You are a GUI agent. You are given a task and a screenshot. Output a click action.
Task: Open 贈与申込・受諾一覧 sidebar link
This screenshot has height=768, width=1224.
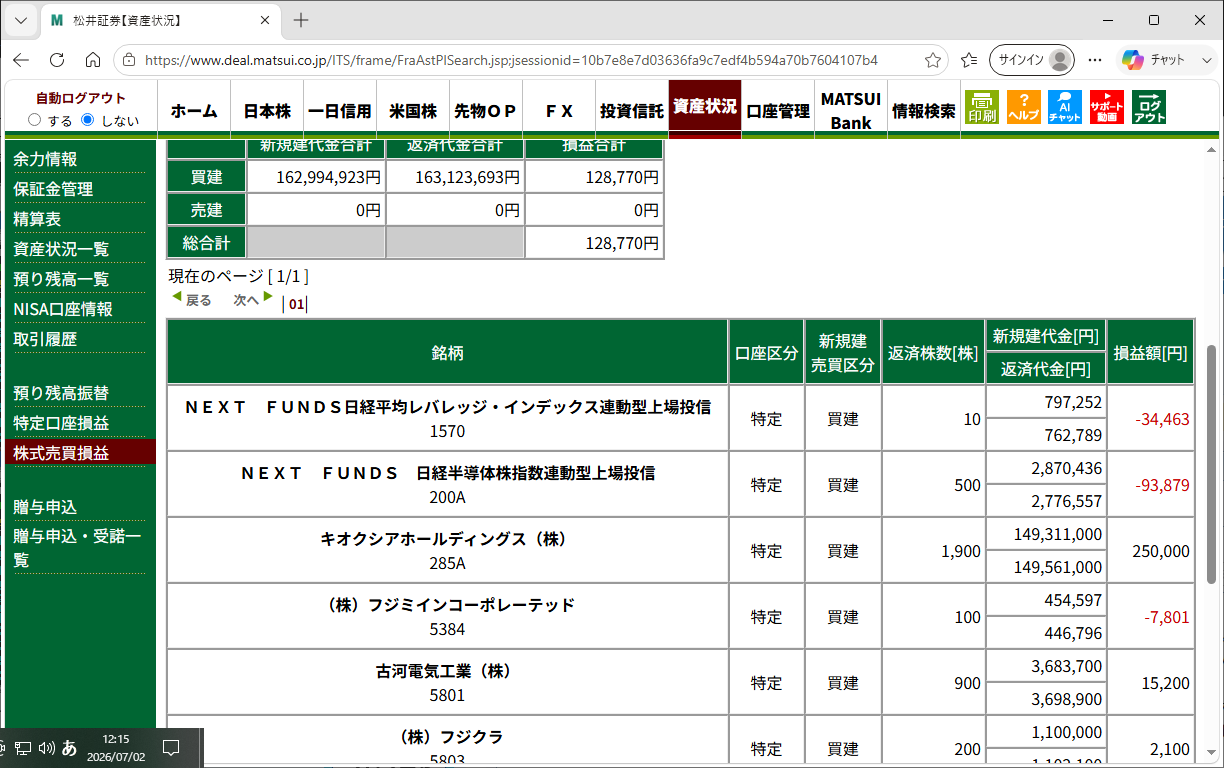coord(77,548)
